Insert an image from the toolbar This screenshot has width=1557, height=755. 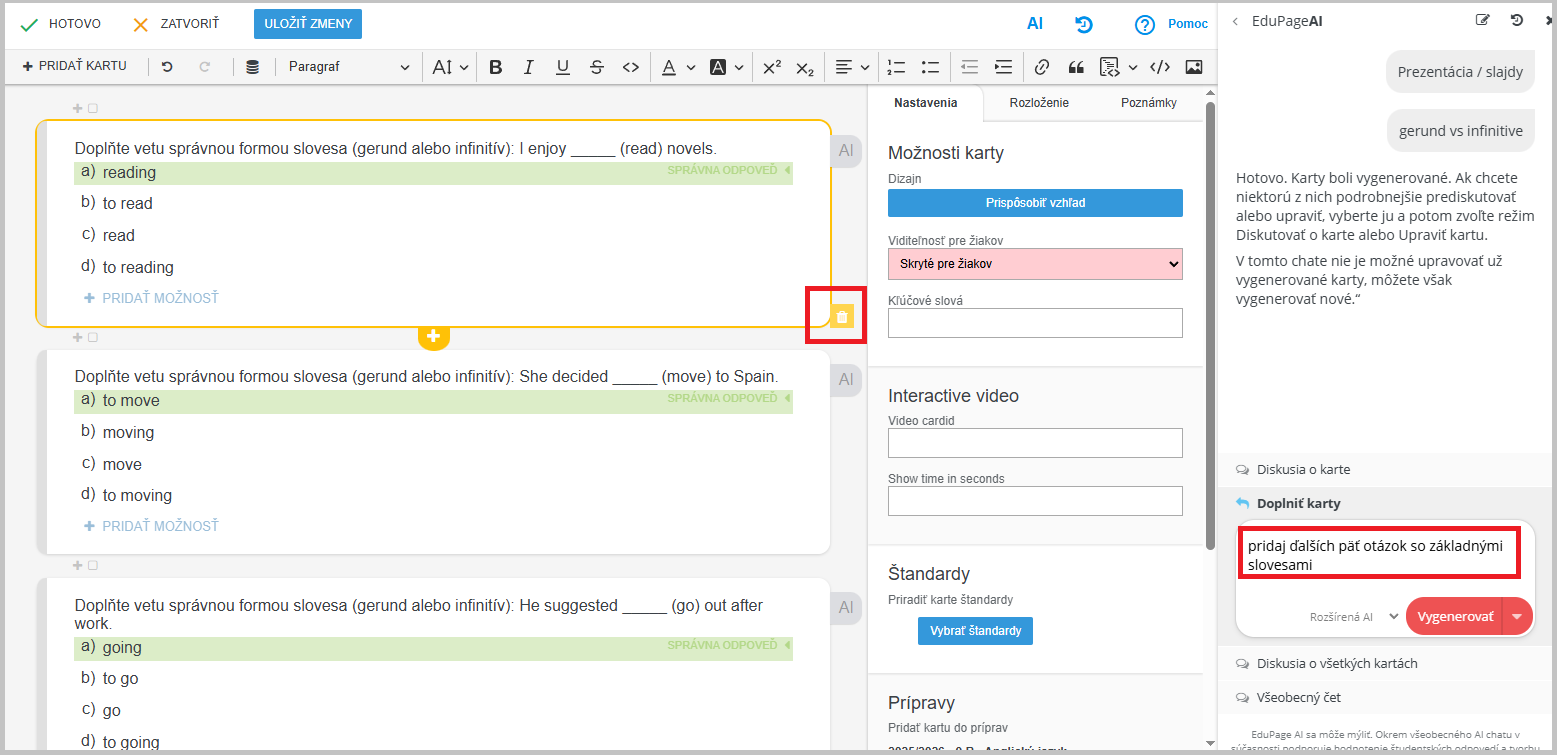1193,67
